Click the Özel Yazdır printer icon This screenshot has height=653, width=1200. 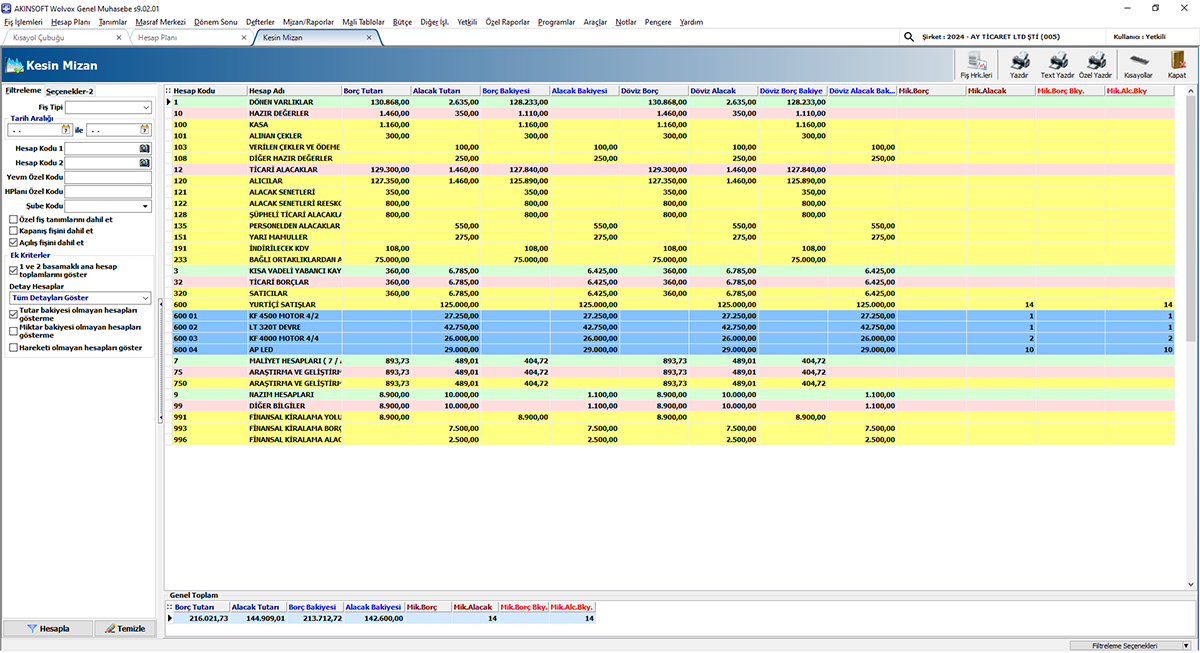pos(1096,64)
